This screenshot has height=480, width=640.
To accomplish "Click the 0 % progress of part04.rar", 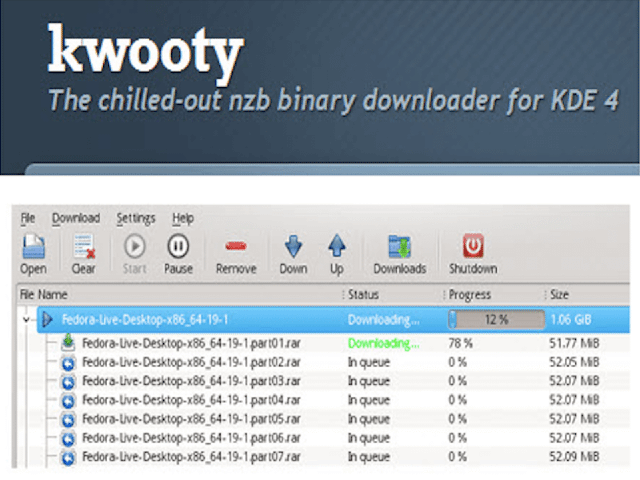I will 457,400.
